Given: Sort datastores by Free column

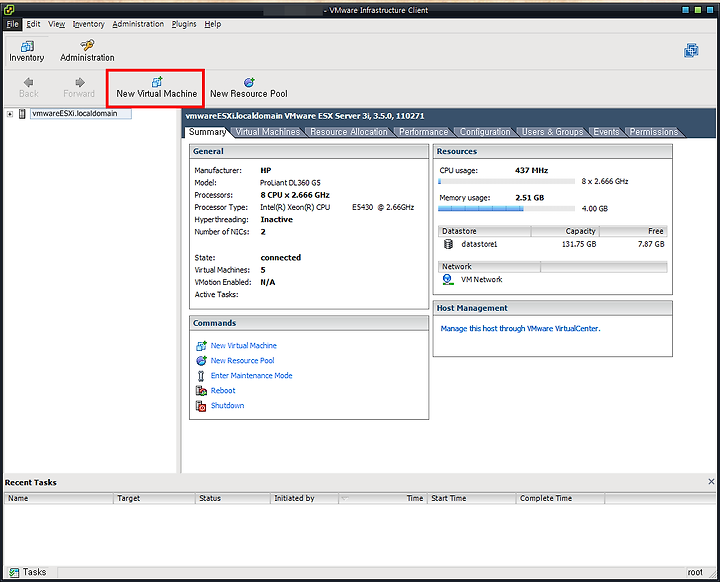Looking at the screenshot, I should (x=633, y=231).
